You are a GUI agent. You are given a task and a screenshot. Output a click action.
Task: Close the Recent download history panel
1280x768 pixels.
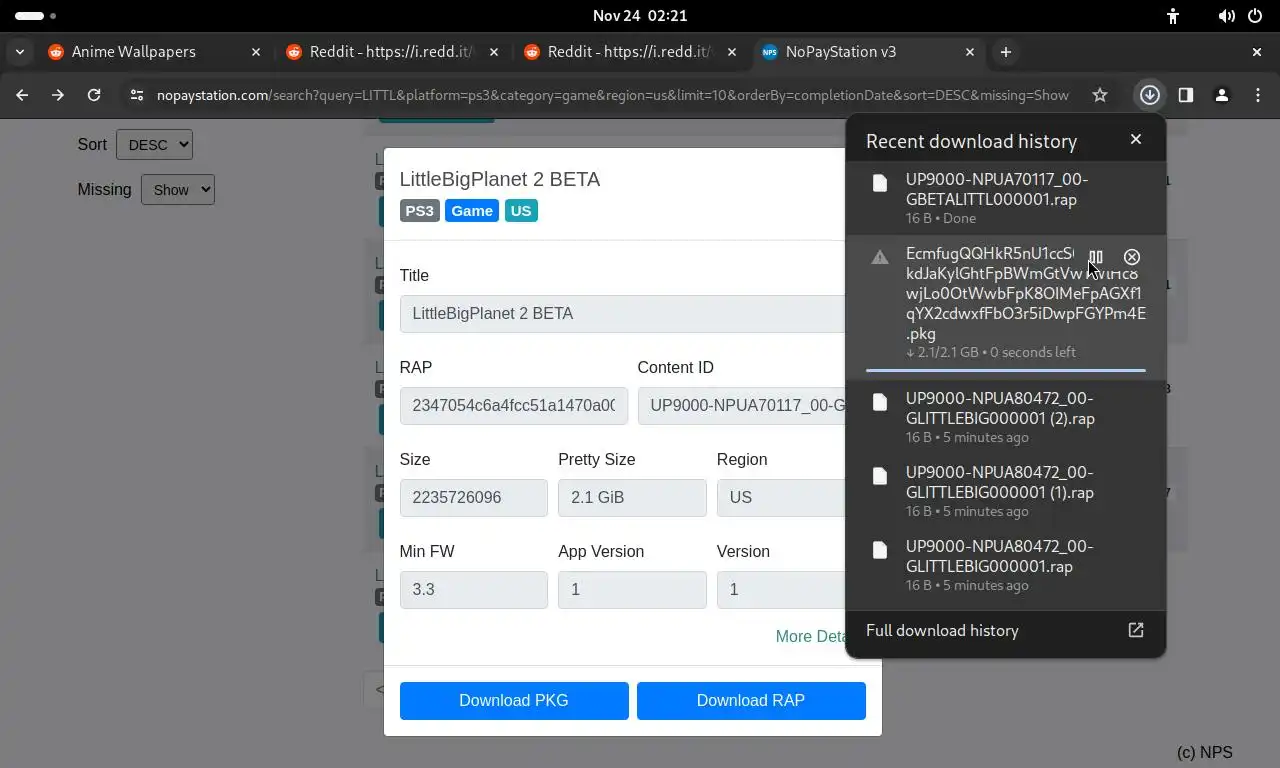tap(1136, 139)
